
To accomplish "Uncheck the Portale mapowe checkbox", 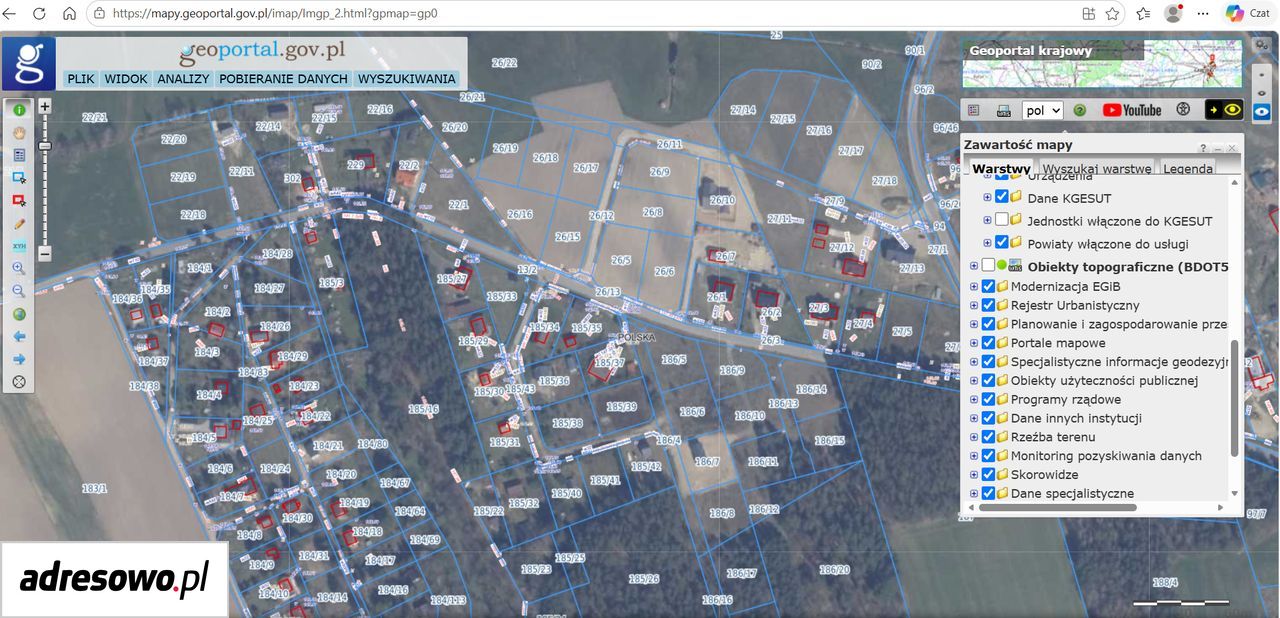I will tap(988, 343).
